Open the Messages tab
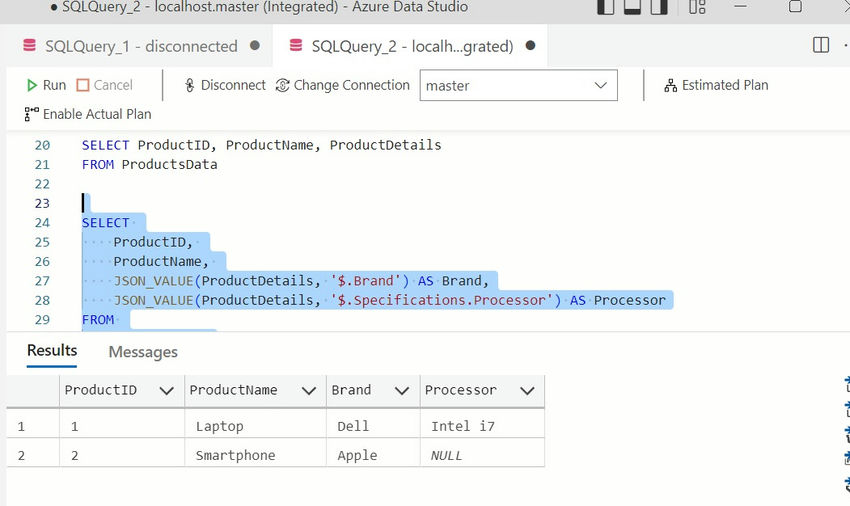850x506 pixels. point(143,352)
